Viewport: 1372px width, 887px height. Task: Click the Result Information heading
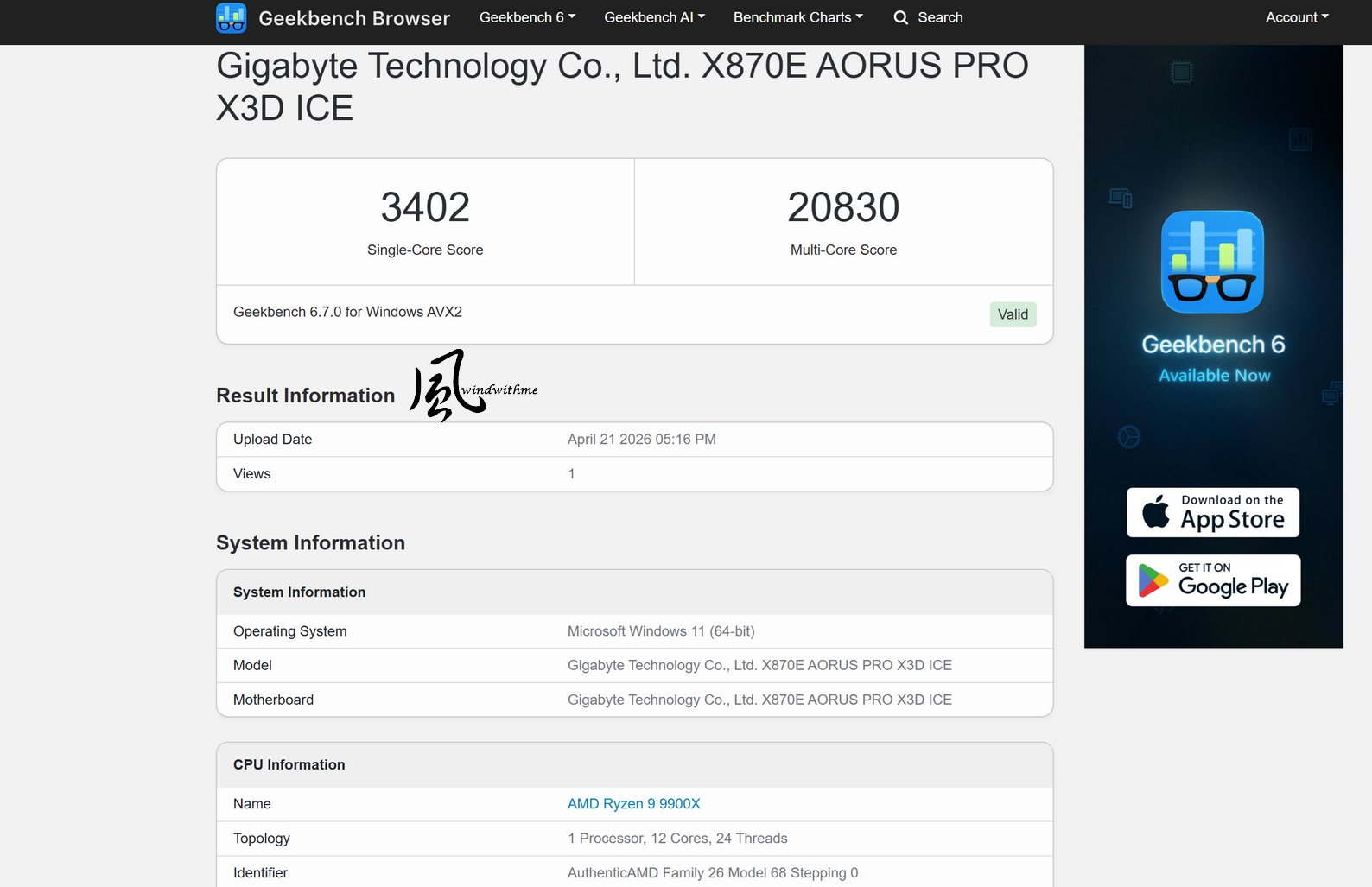[305, 396]
